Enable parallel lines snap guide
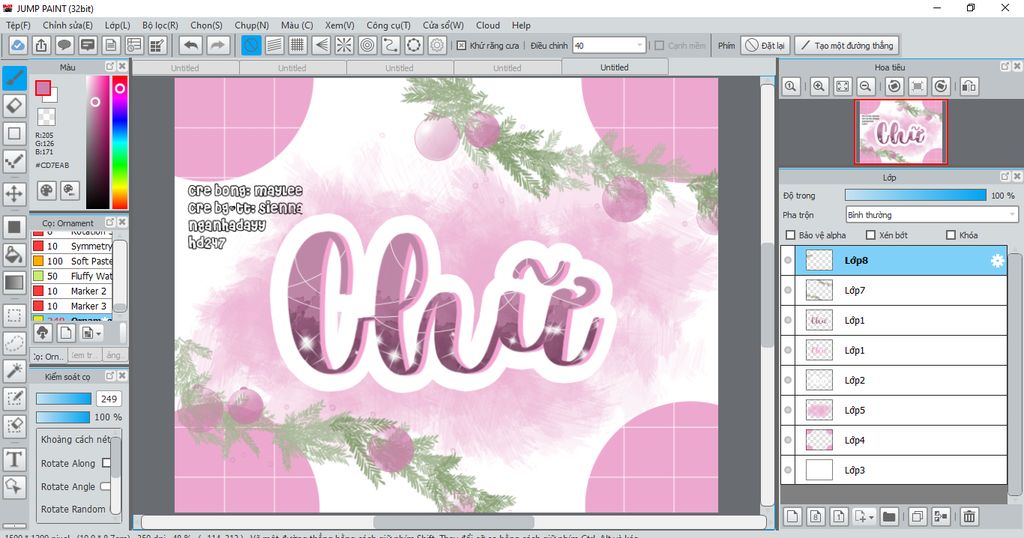The height and width of the screenshot is (538, 1024). coord(274,46)
